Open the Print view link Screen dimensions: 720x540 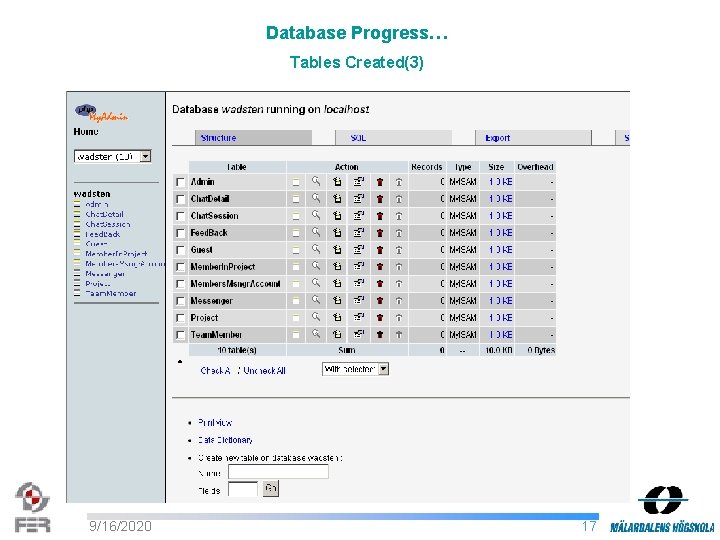[215, 422]
